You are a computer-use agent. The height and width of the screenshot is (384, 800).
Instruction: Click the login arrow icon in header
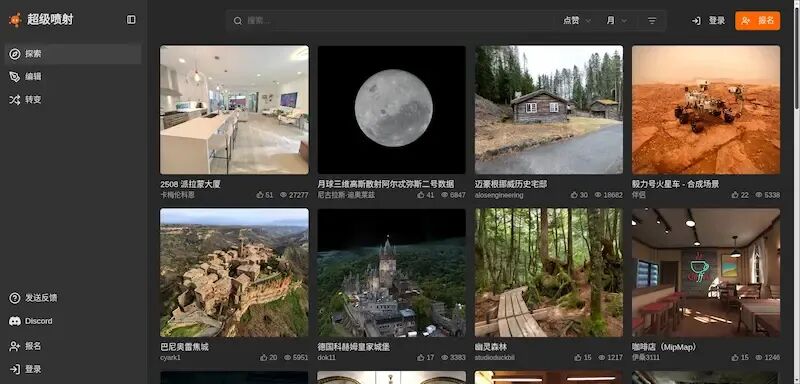point(696,21)
